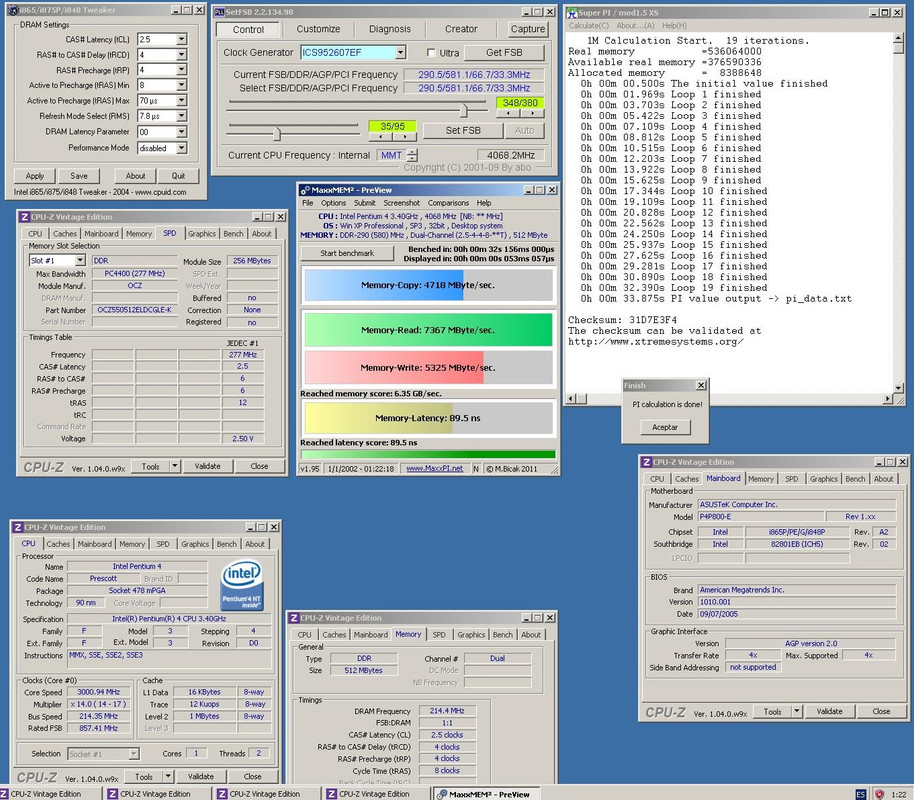
Task: Open the DRAM Latency Parameter dropdown
Action: 181,132
